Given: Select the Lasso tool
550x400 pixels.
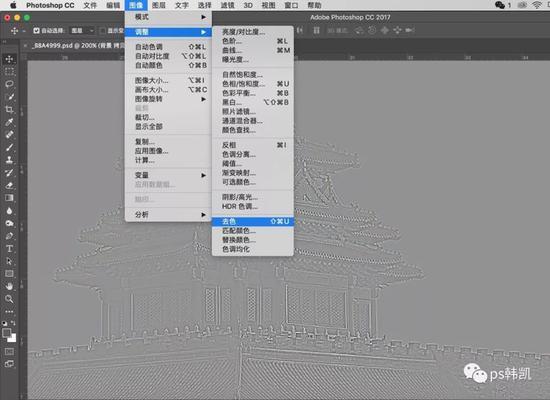Looking at the screenshot, I should pos(9,84).
